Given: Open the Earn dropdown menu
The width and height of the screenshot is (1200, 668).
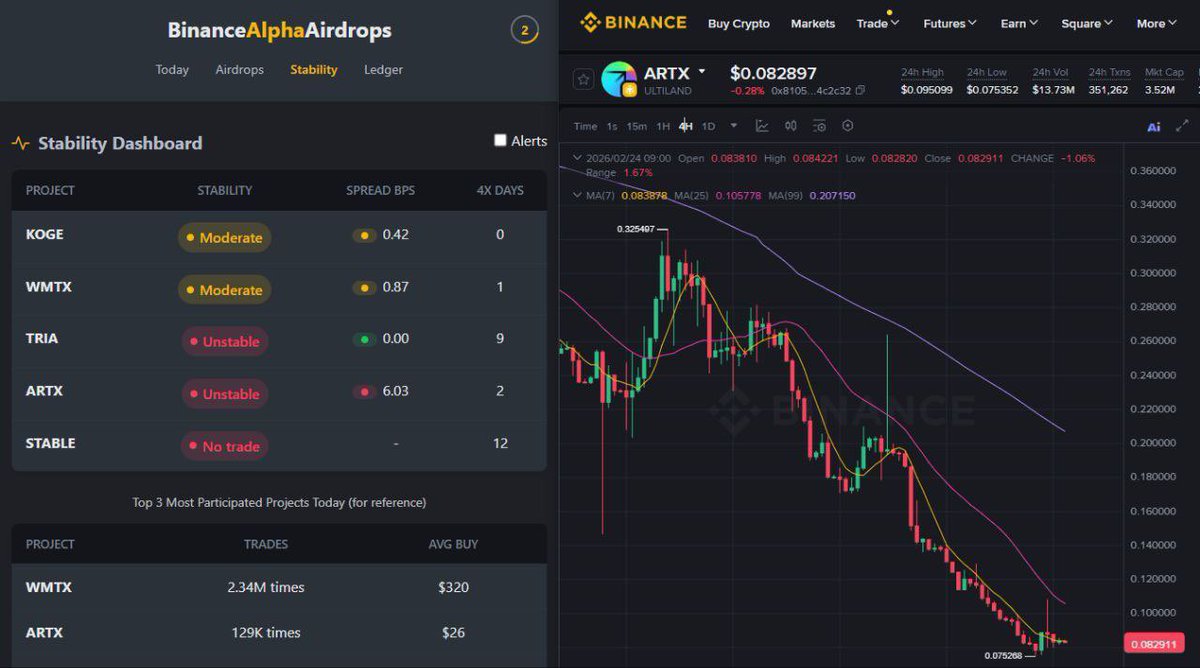Looking at the screenshot, I should tap(1019, 23).
